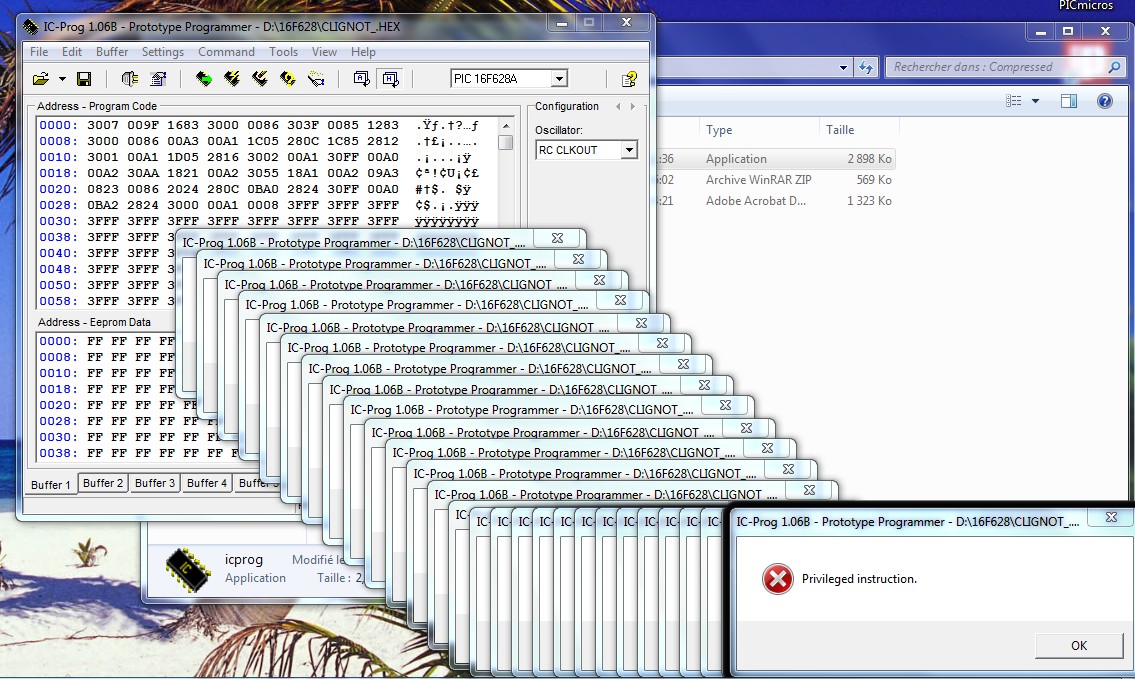1135x679 pixels.
Task: Switch to the Hex view icon
Action: [x=390, y=78]
